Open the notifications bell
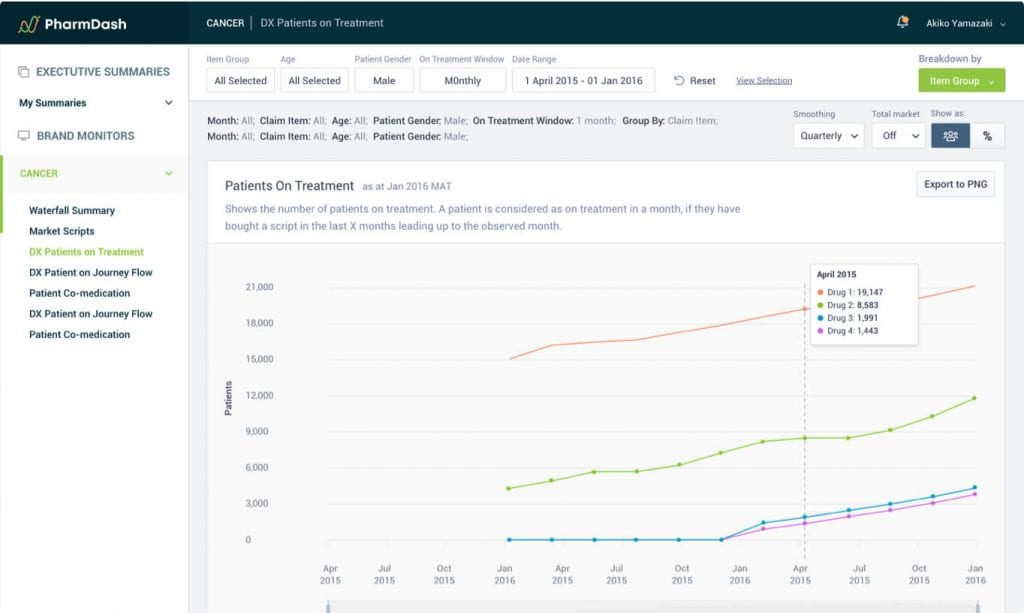 [x=903, y=22]
